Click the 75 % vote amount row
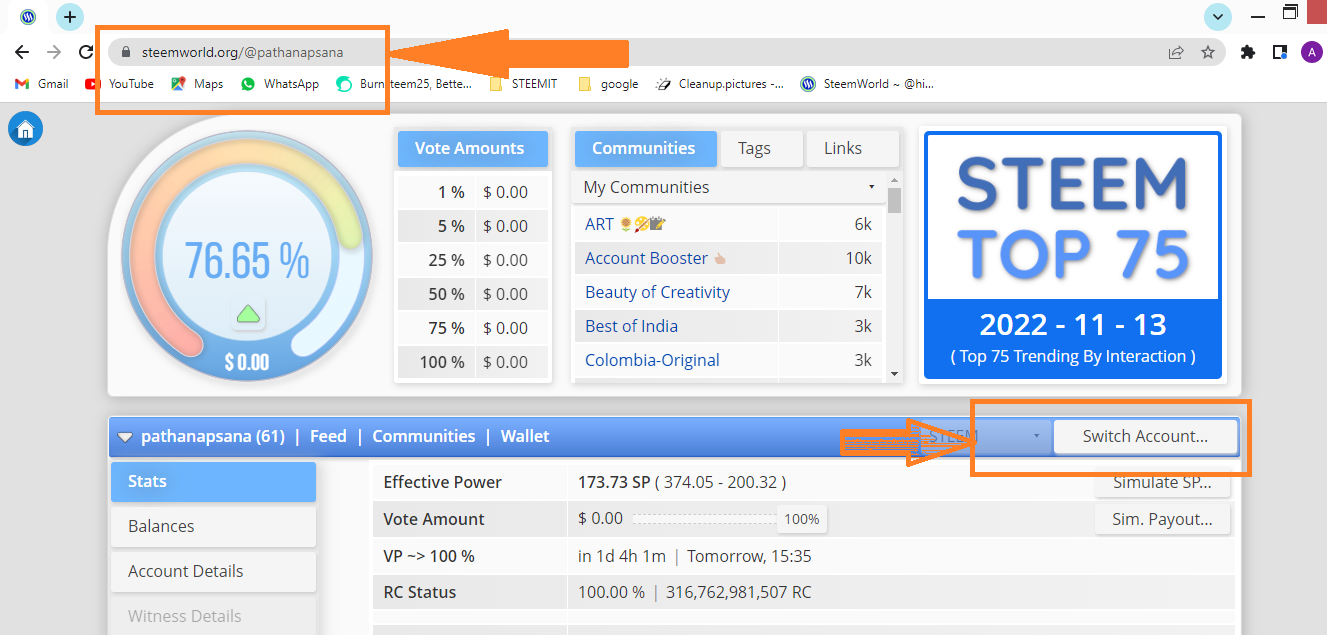Image resolution: width=1327 pixels, height=635 pixels. 473,328
